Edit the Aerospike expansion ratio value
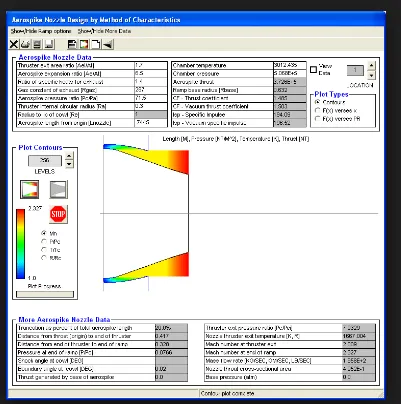401x404 pixels. pyautogui.click(x=151, y=74)
